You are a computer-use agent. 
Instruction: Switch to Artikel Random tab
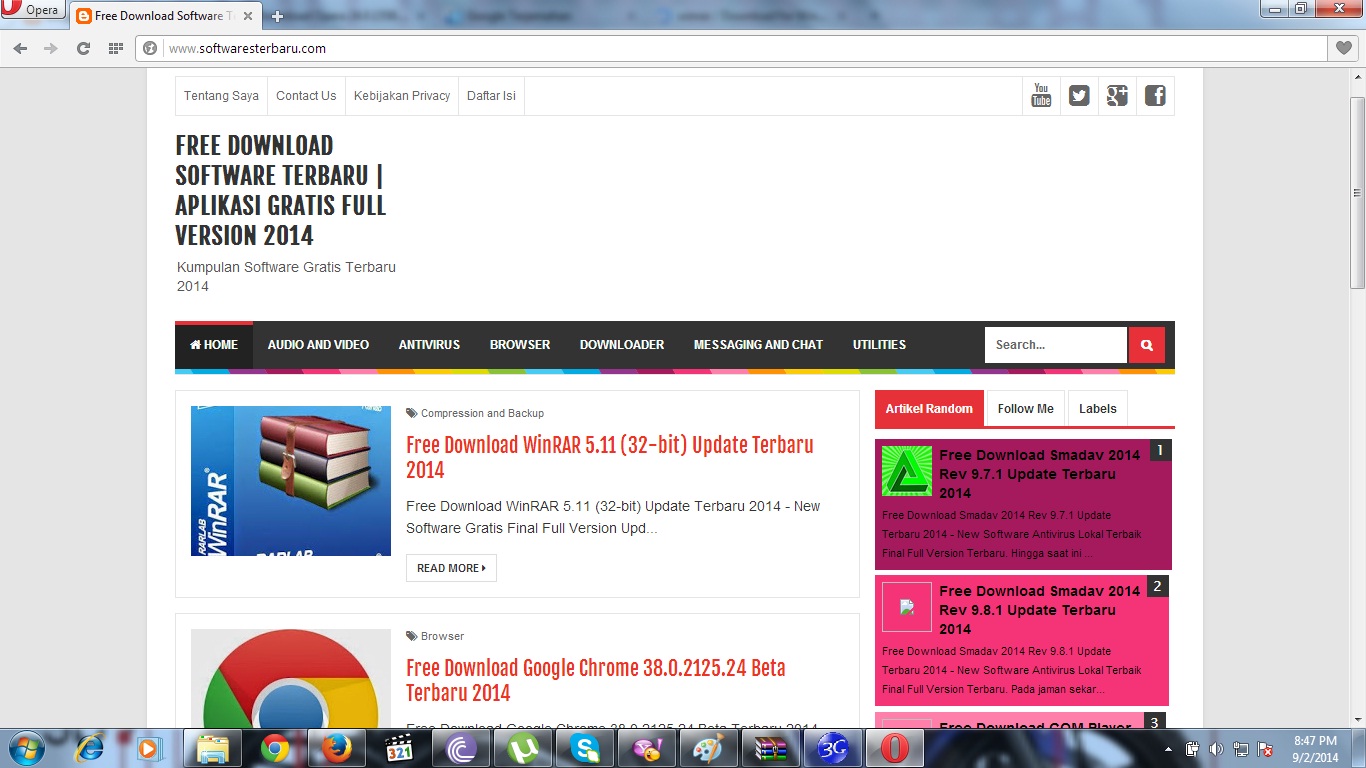(929, 408)
